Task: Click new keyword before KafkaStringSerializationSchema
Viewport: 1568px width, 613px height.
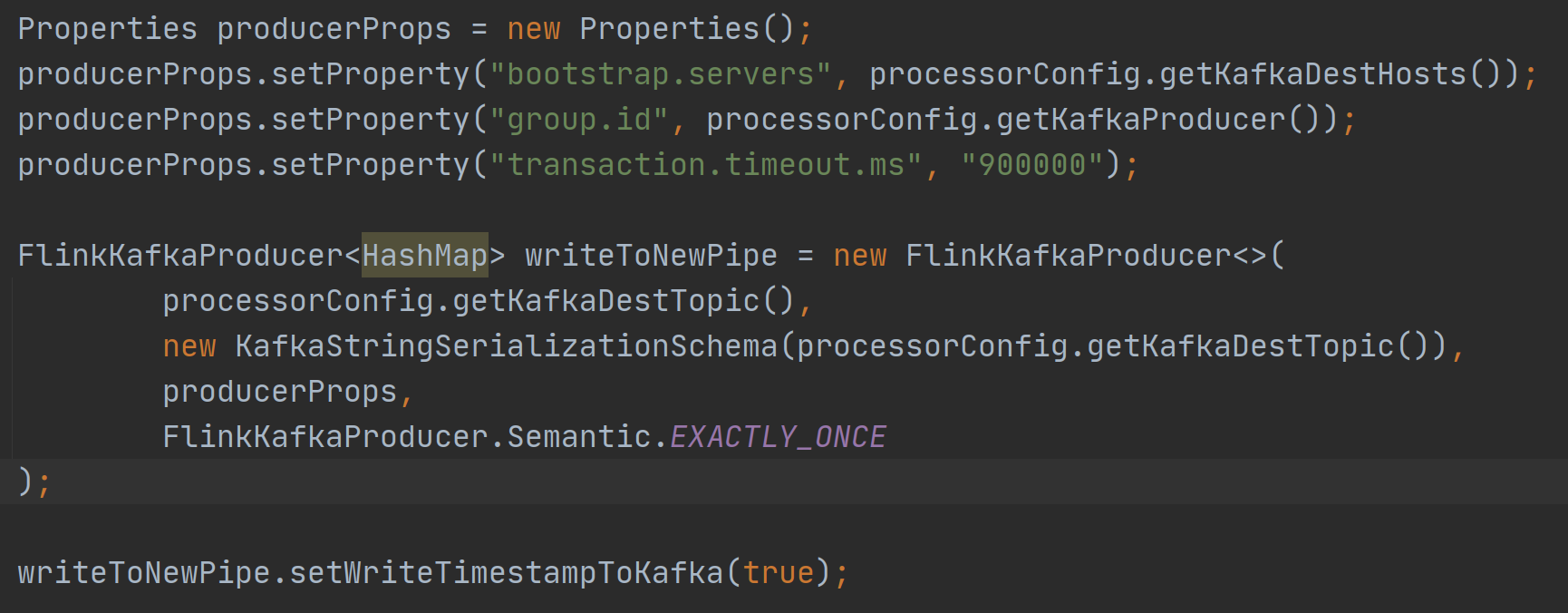Action: point(189,346)
